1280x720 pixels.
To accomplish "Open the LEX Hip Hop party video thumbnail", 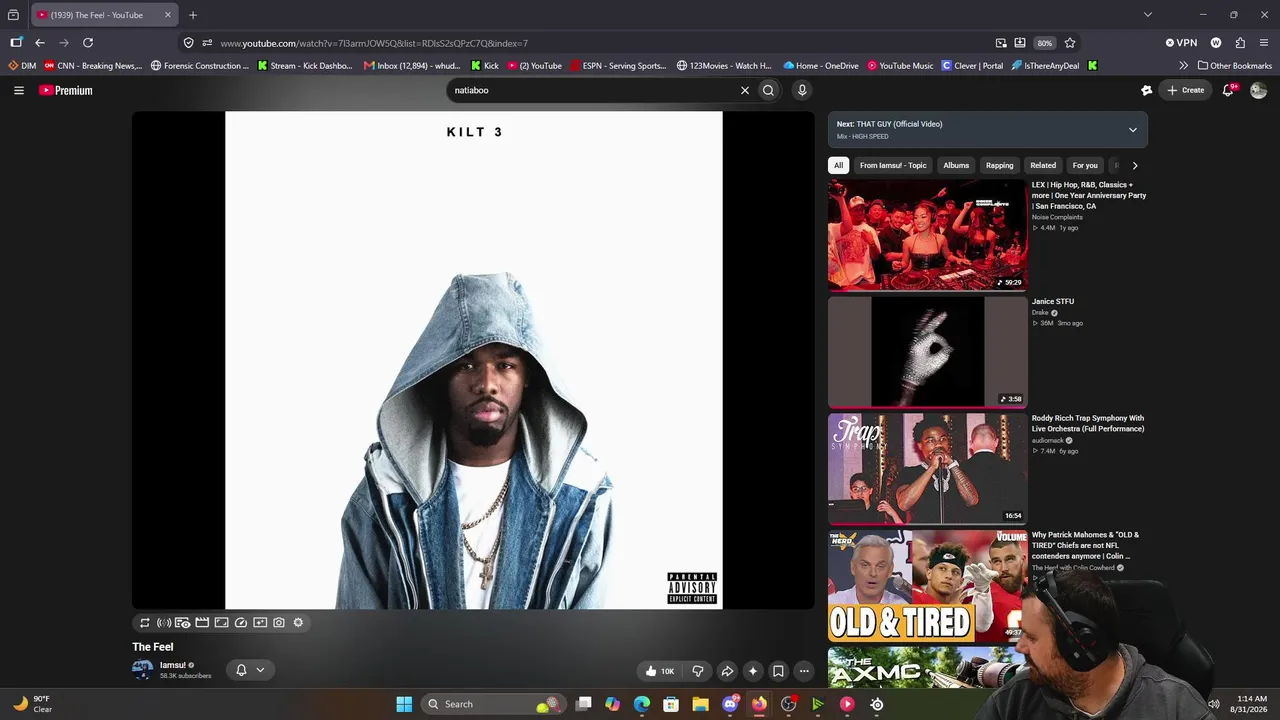I will point(927,235).
